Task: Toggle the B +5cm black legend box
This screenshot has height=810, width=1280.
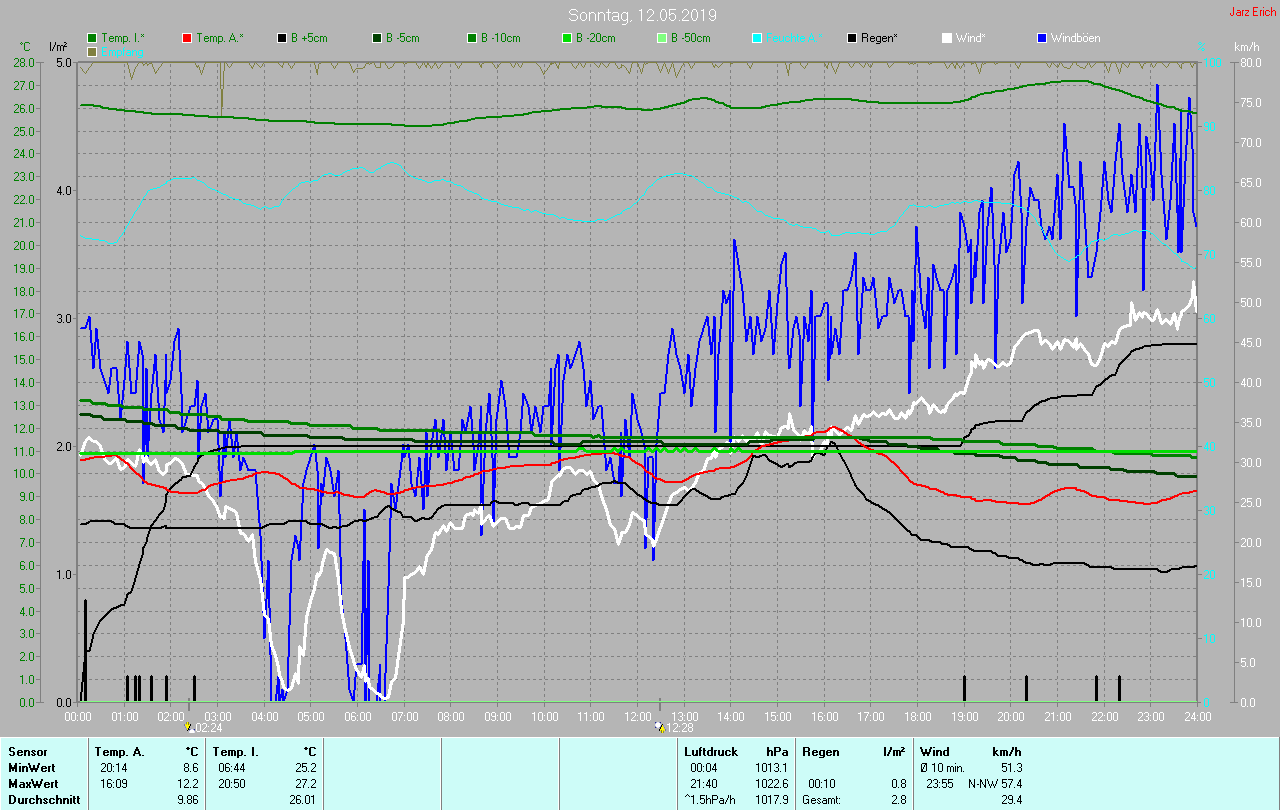Action: (283, 38)
